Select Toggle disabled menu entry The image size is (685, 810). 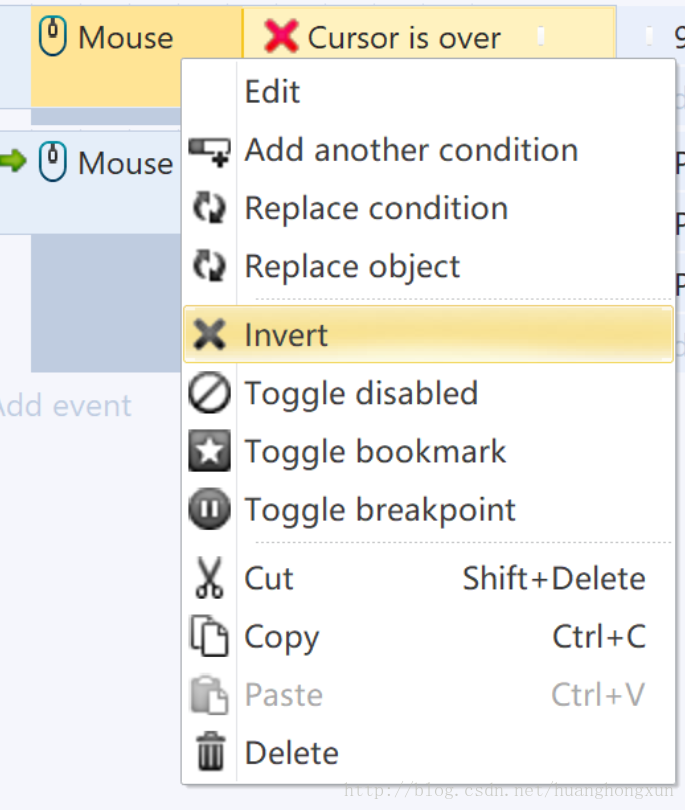pyautogui.click(x=361, y=393)
